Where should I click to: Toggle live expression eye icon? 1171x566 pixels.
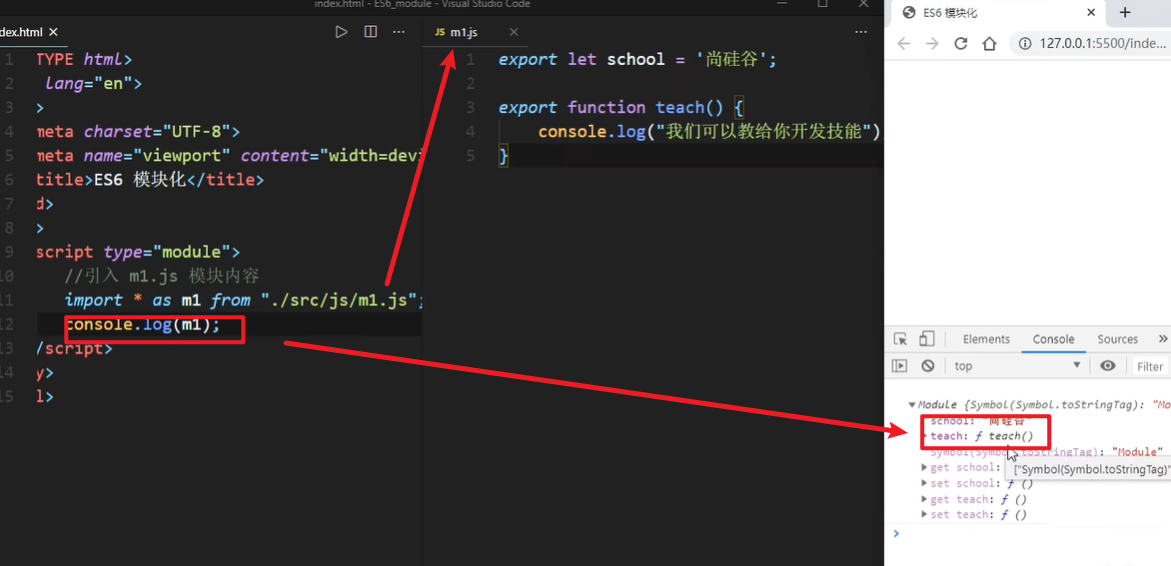click(1108, 366)
